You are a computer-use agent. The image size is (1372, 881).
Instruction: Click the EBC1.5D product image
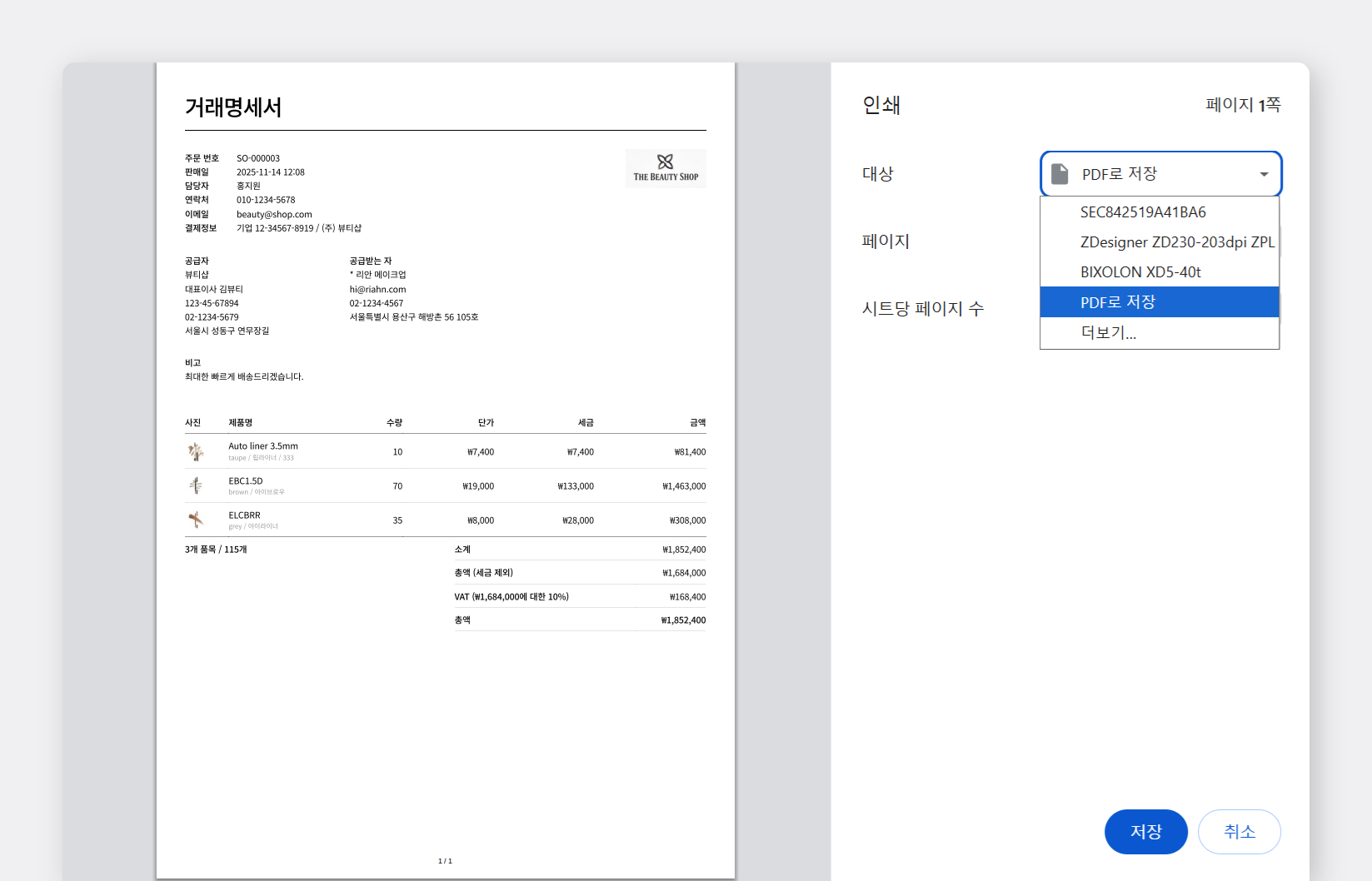click(x=196, y=485)
